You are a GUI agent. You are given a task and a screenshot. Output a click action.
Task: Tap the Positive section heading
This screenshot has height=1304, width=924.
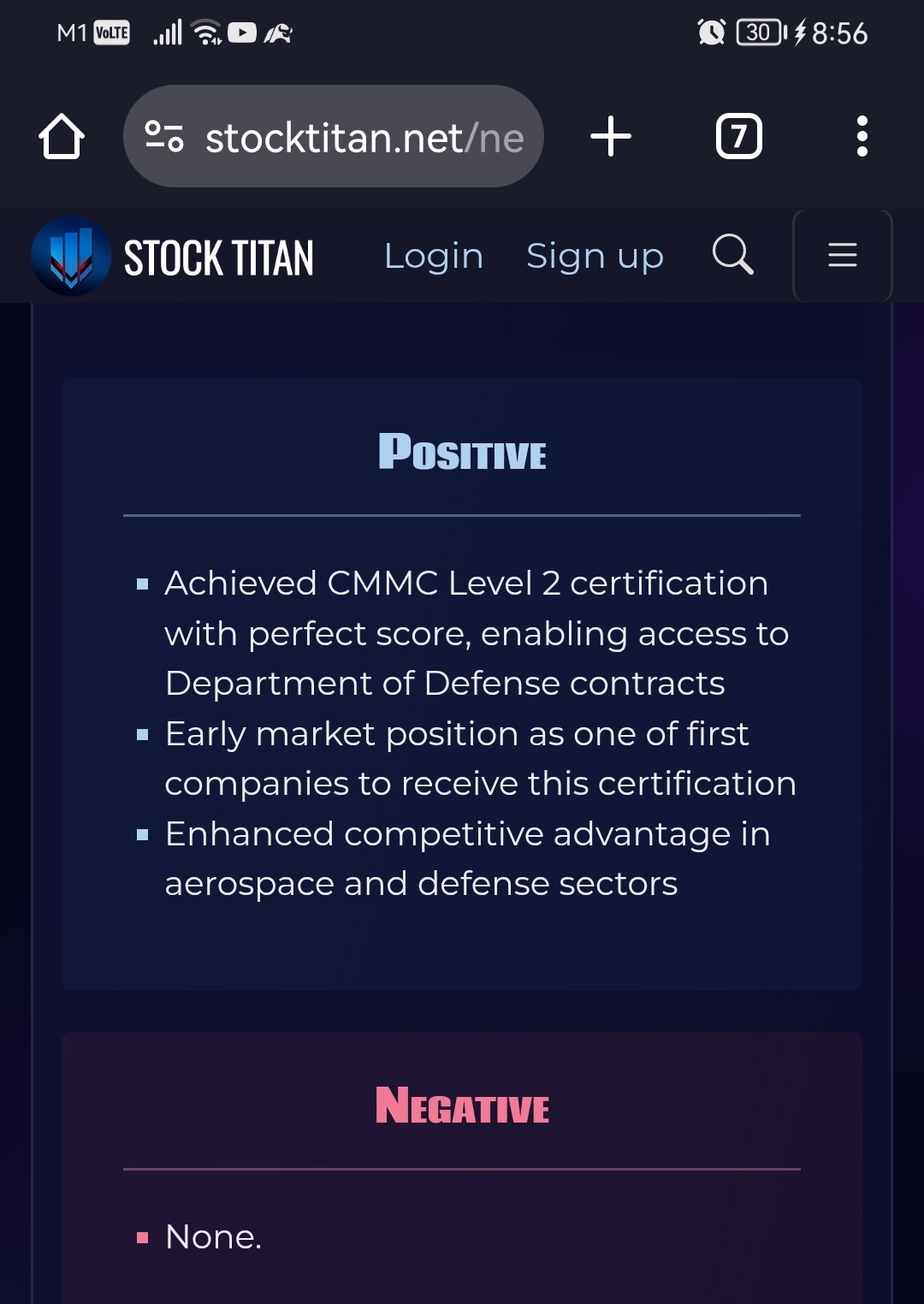click(462, 452)
